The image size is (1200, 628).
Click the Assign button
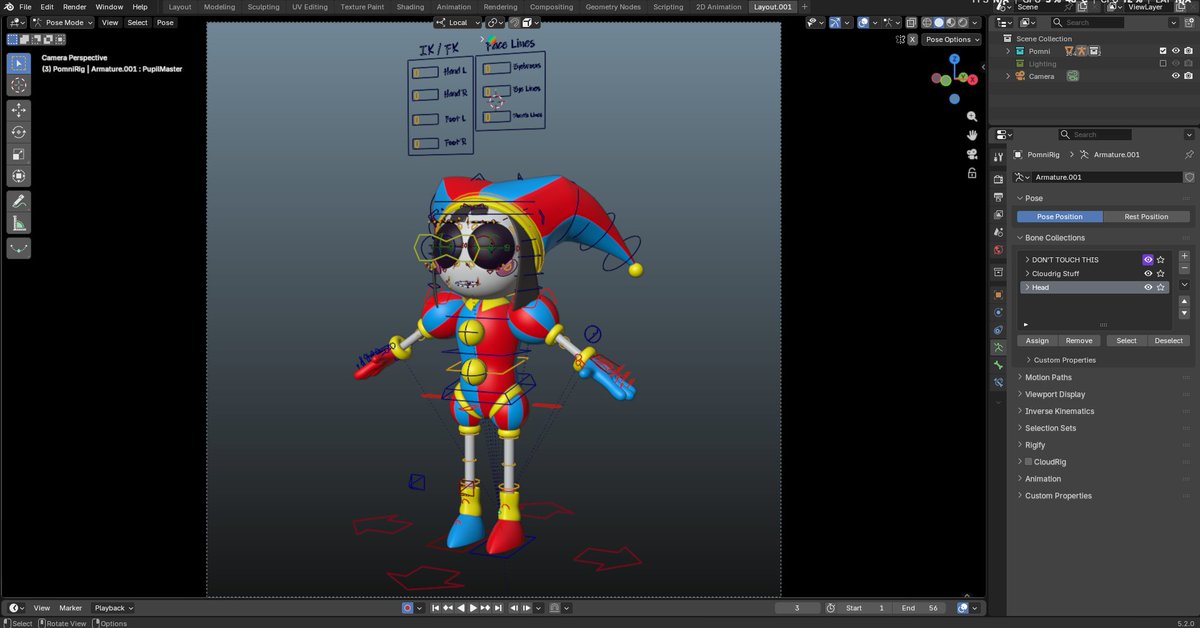[x=1038, y=341]
